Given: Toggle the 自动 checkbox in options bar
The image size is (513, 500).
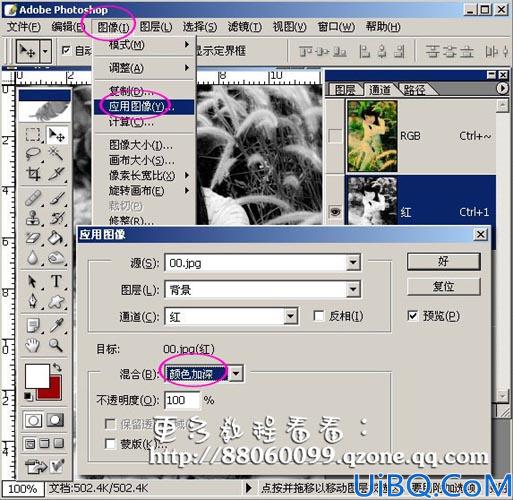Looking at the screenshot, I should pyautogui.click(x=66, y=50).
